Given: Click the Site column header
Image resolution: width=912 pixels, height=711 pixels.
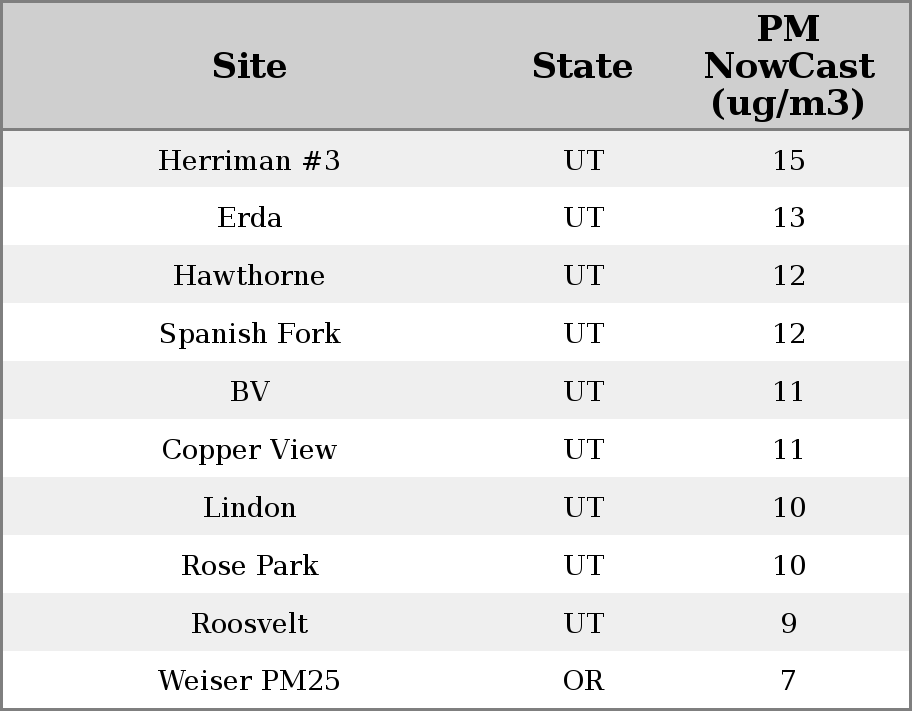Looking at the screenshot, I should (249, 66).
